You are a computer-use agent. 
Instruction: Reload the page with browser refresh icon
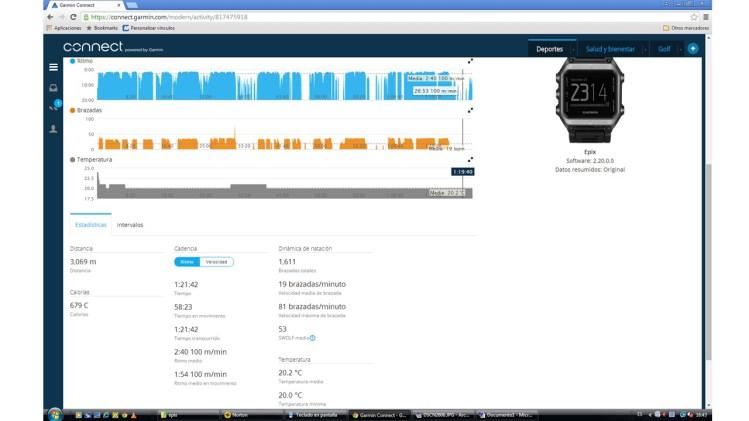click(73, 17)
